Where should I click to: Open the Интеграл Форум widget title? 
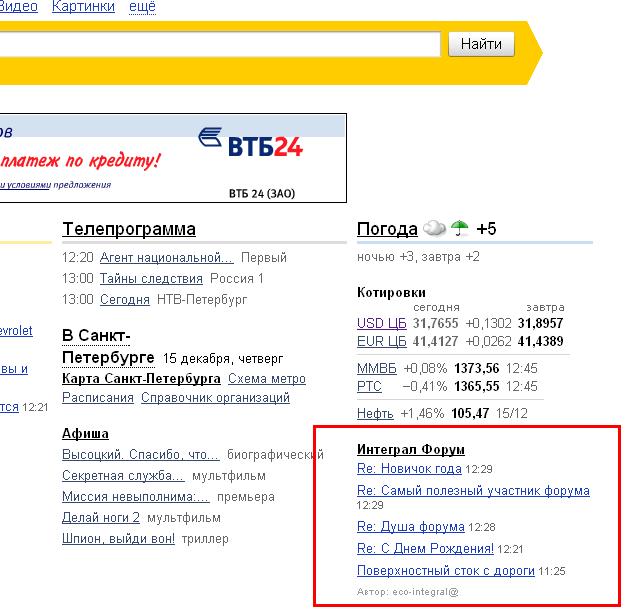pos(411,449)
